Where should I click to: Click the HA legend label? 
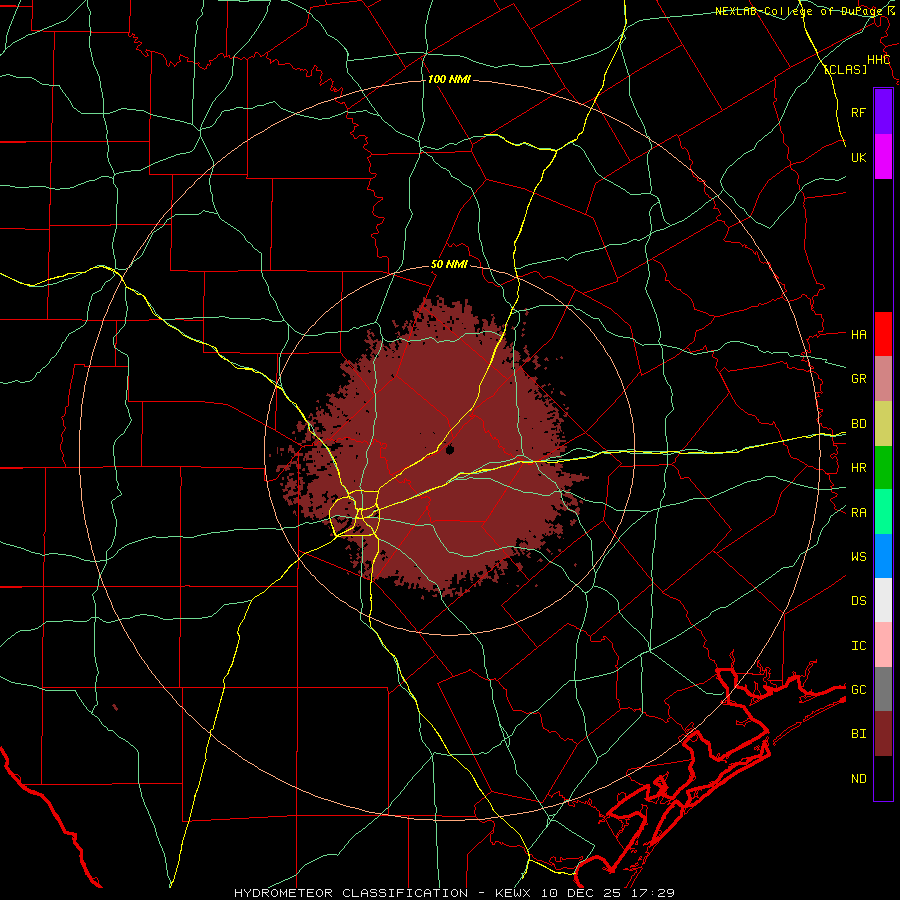(x=858, y=335)
